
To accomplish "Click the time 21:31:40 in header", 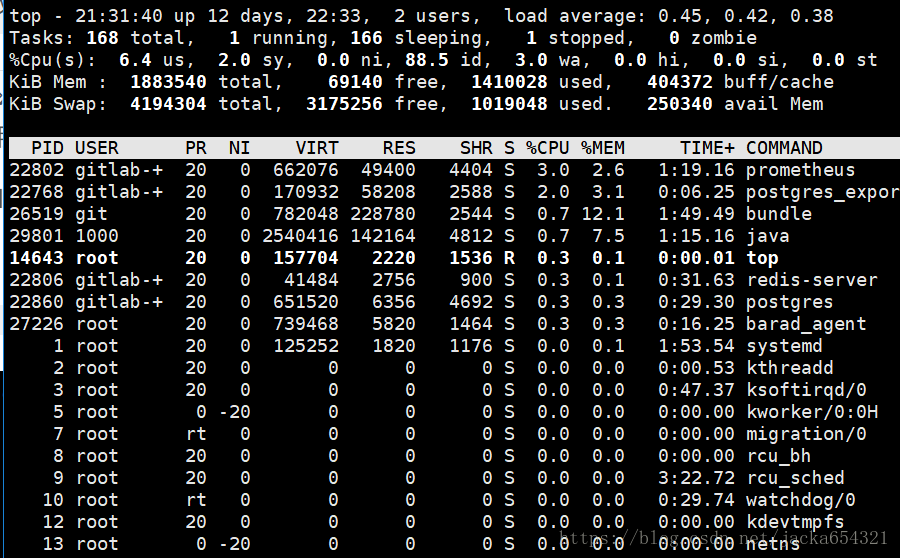I will click(x=119, y=16).
